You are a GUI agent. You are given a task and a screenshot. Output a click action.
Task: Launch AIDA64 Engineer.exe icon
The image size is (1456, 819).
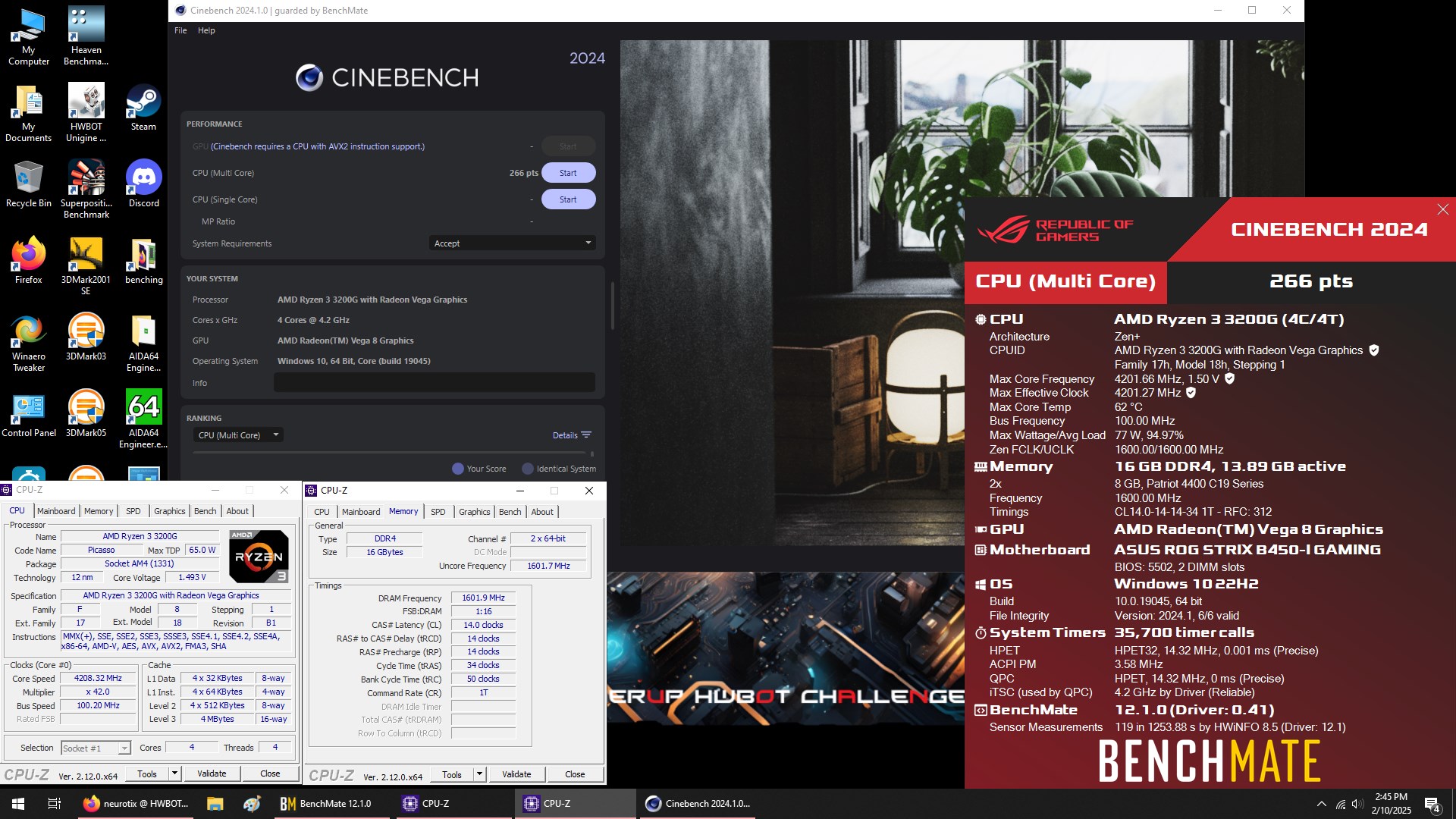pyautogui.click(x=143, y=419)
